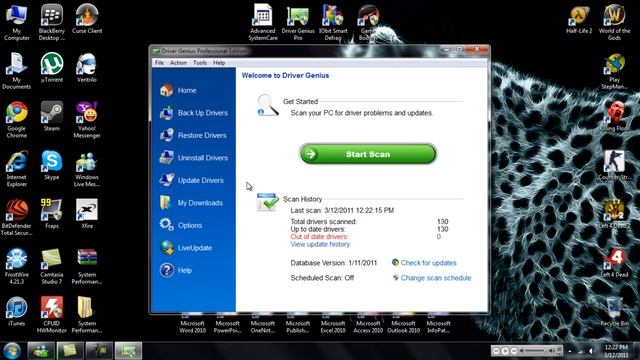Show hidden system tray icons arrow

(570, 351)
